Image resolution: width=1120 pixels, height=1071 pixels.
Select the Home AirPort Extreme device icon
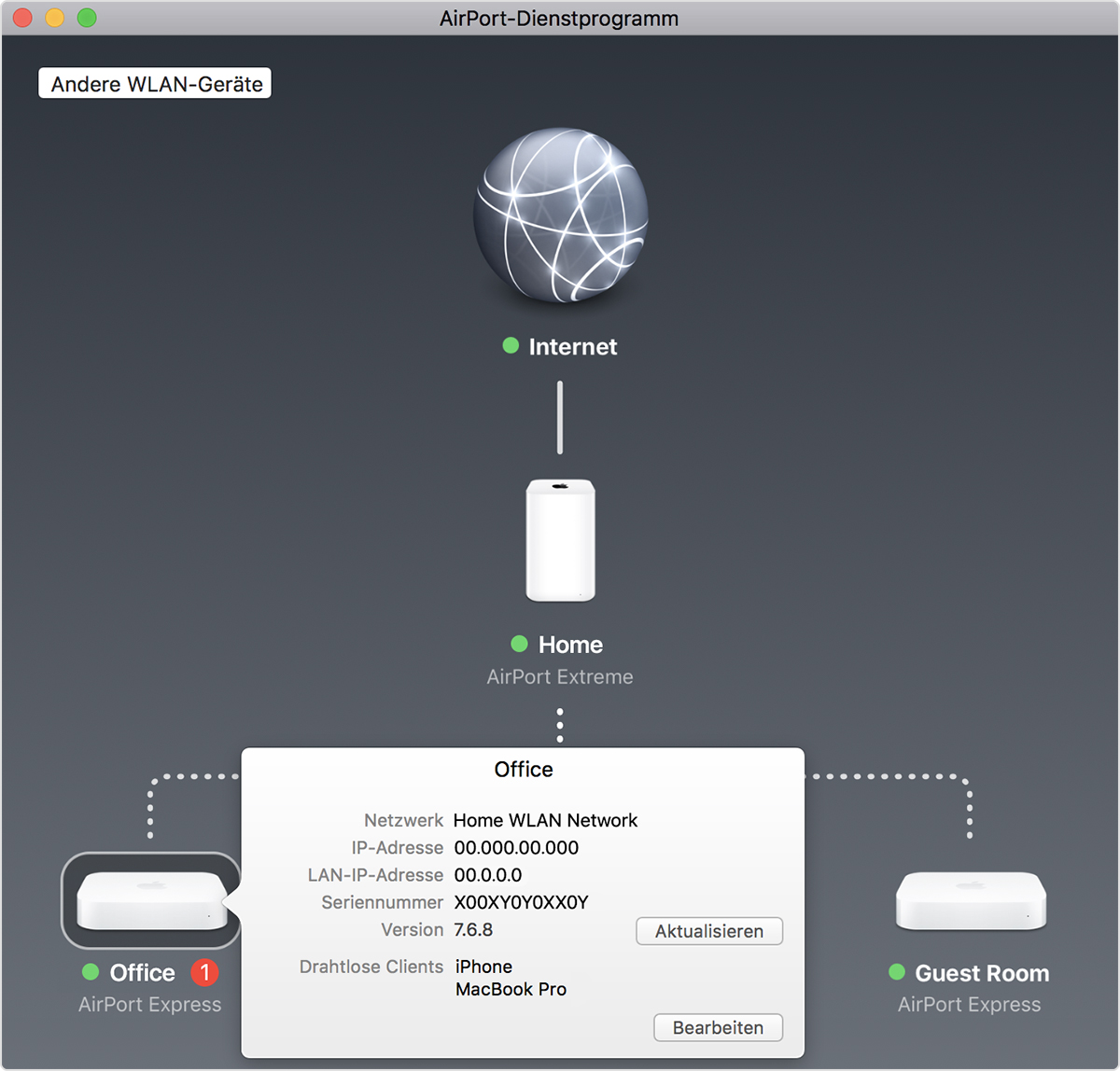(x=560, y=540)
